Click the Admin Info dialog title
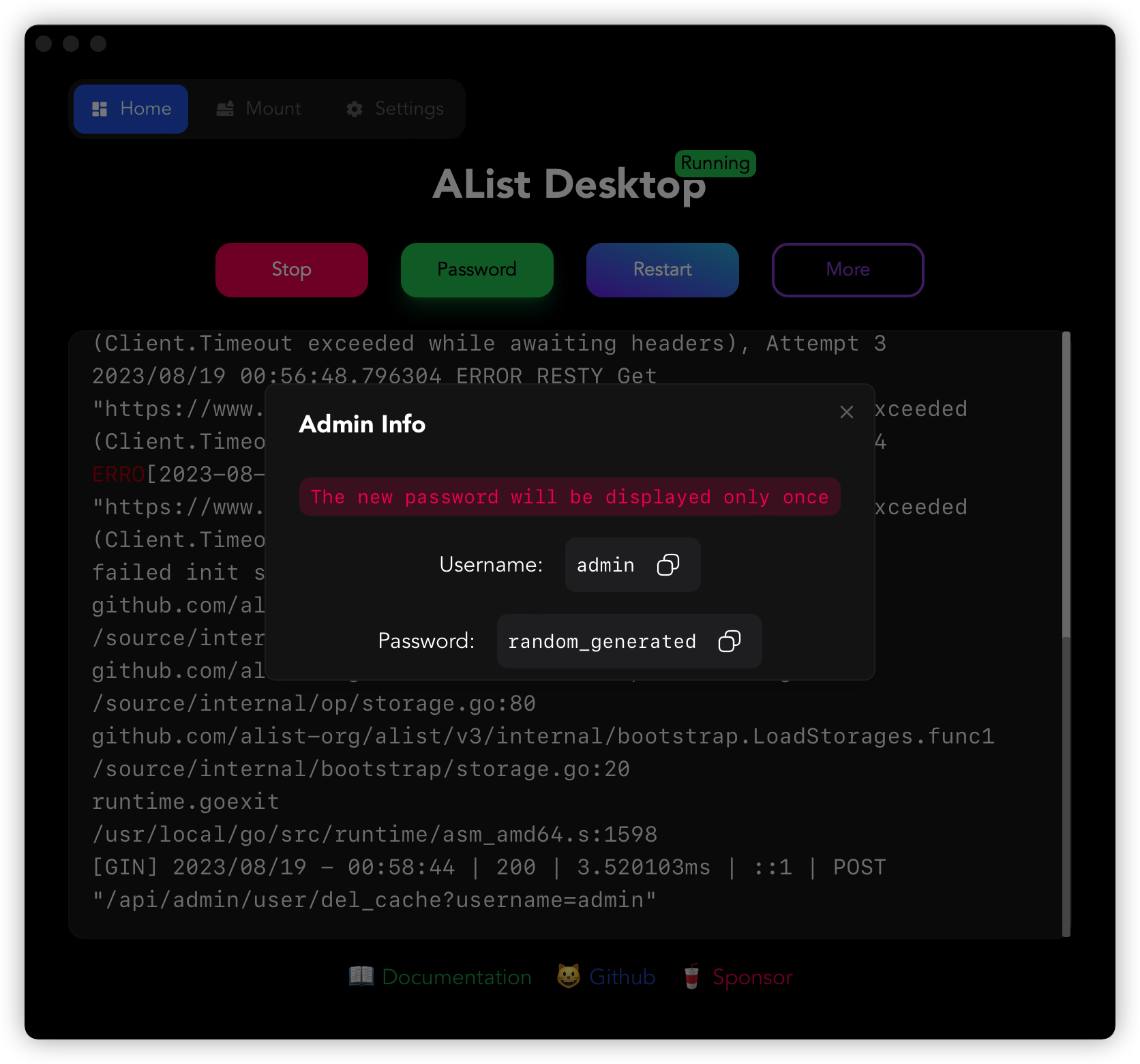This screenshot has height=1064, width=1140. [x=362, y=424]
